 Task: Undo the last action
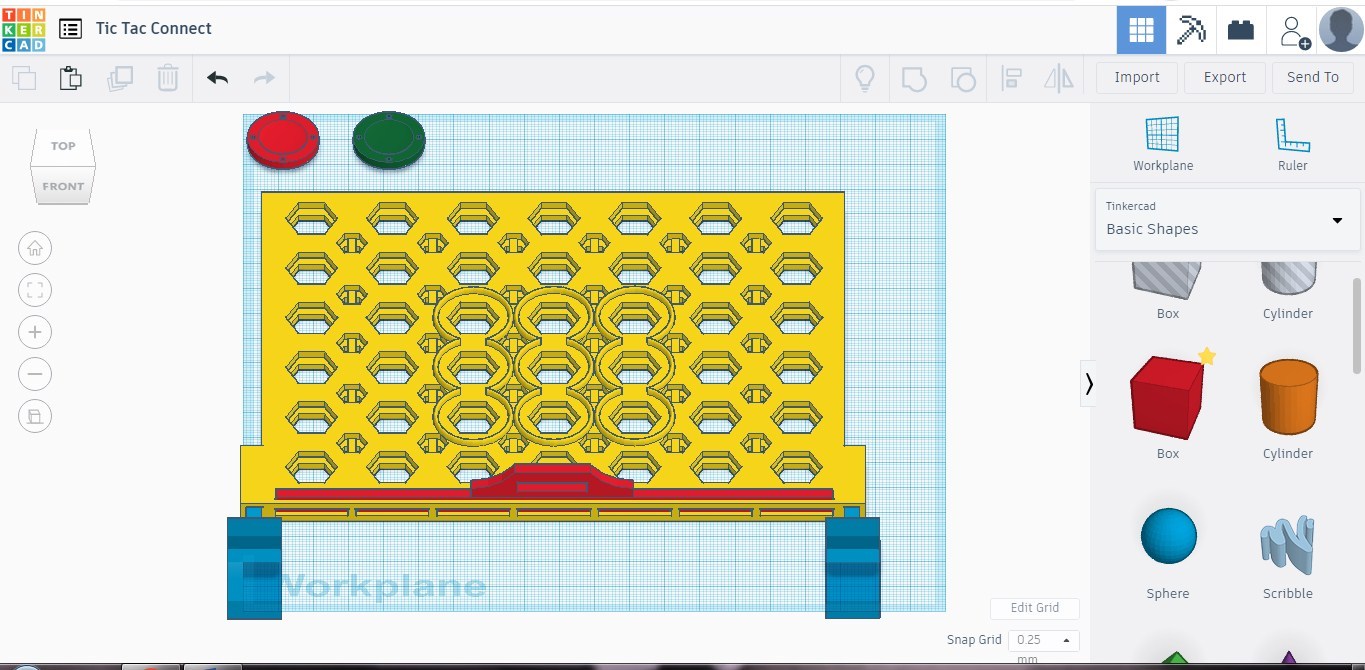217,78
